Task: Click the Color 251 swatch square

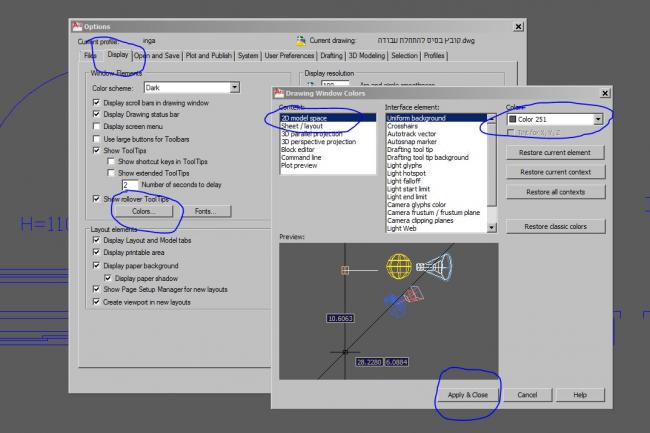Action: [513, 119]
